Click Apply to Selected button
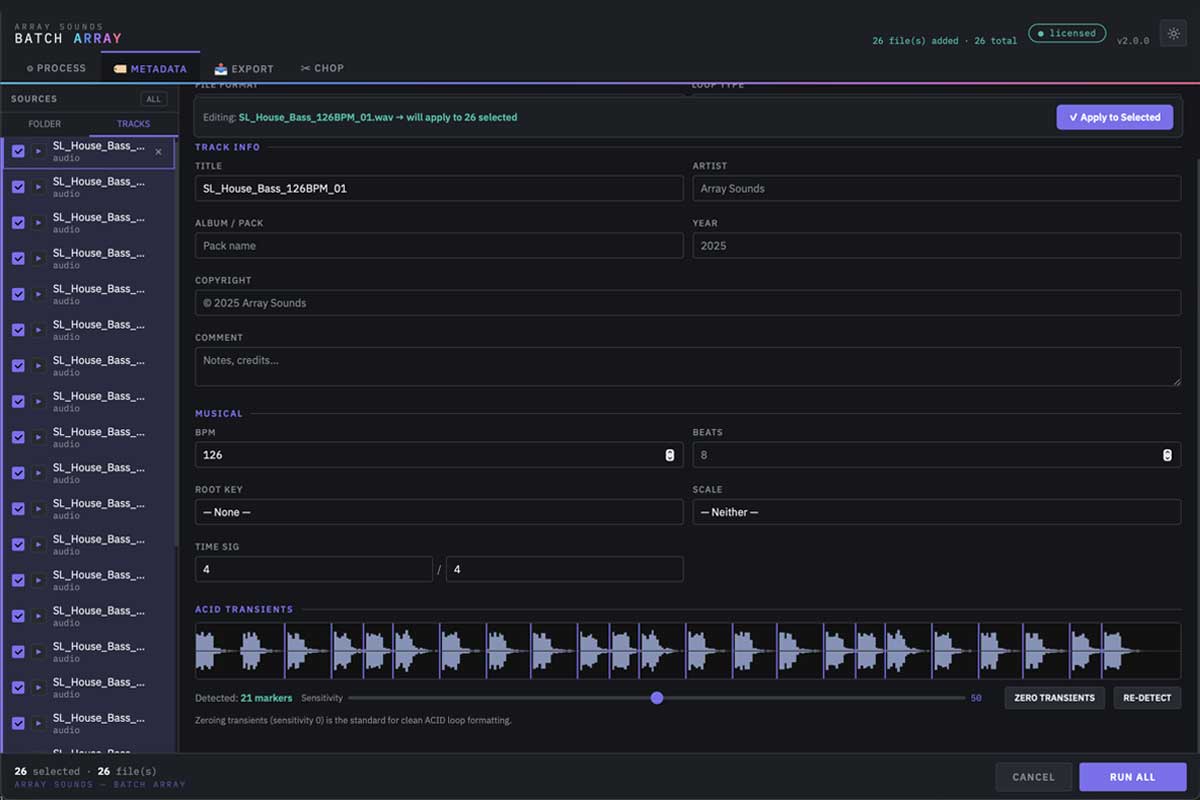The height and width of the screenshot is (800, 1200). tap(1115, 117)
